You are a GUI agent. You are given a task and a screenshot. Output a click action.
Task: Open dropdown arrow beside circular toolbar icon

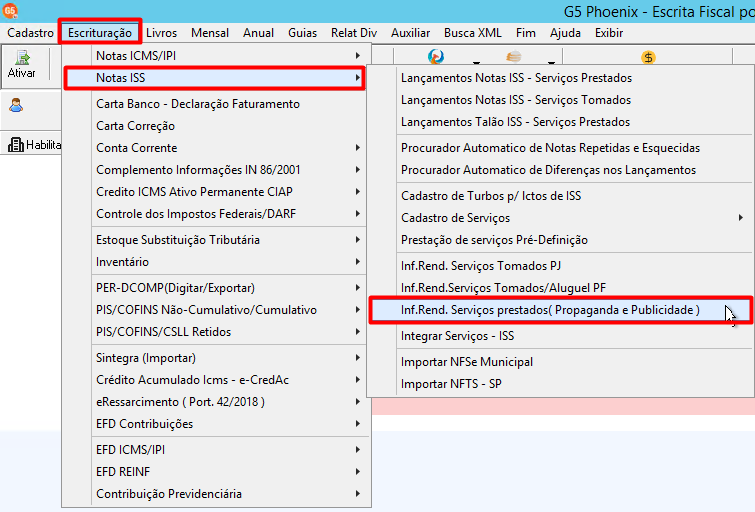pyautogui.click(x=476, y=62)
